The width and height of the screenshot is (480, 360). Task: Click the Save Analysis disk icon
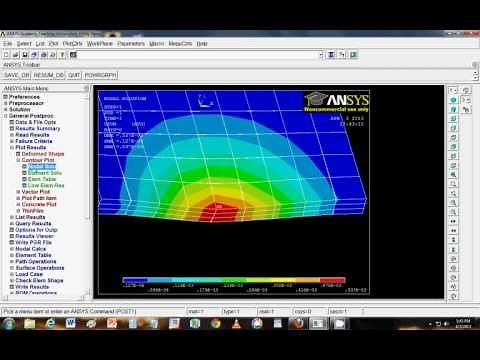click(25, 55)
